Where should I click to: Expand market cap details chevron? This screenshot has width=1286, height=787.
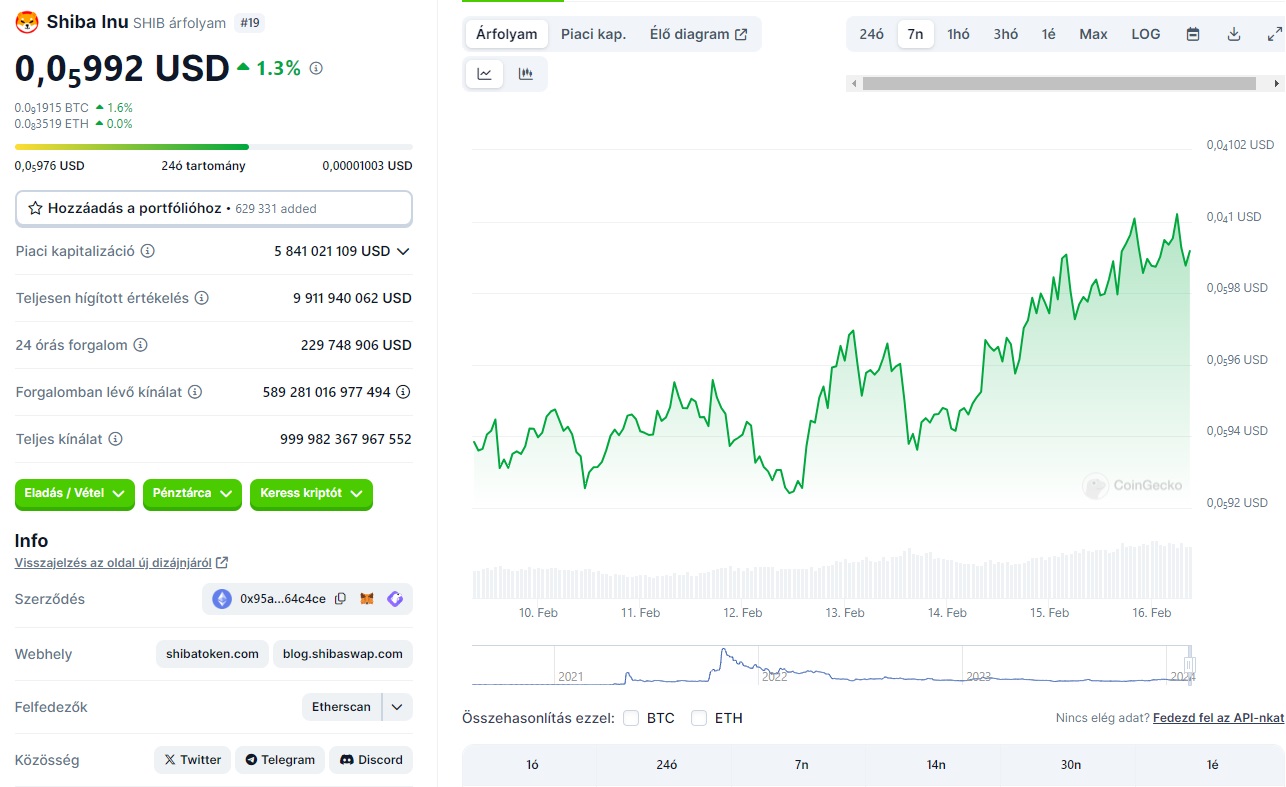point(403,251)
